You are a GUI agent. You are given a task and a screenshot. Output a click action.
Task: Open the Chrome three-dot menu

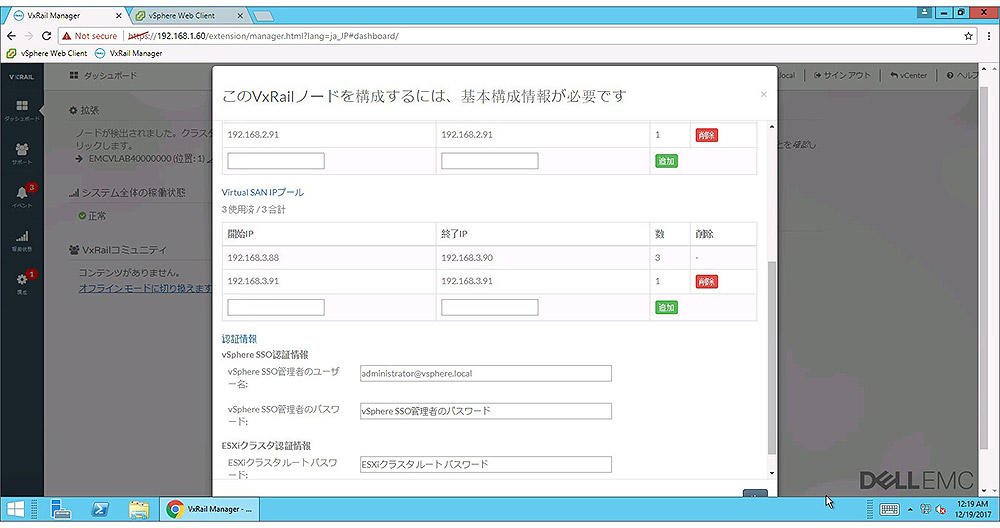pyautogui.click(x=989, y=36)
